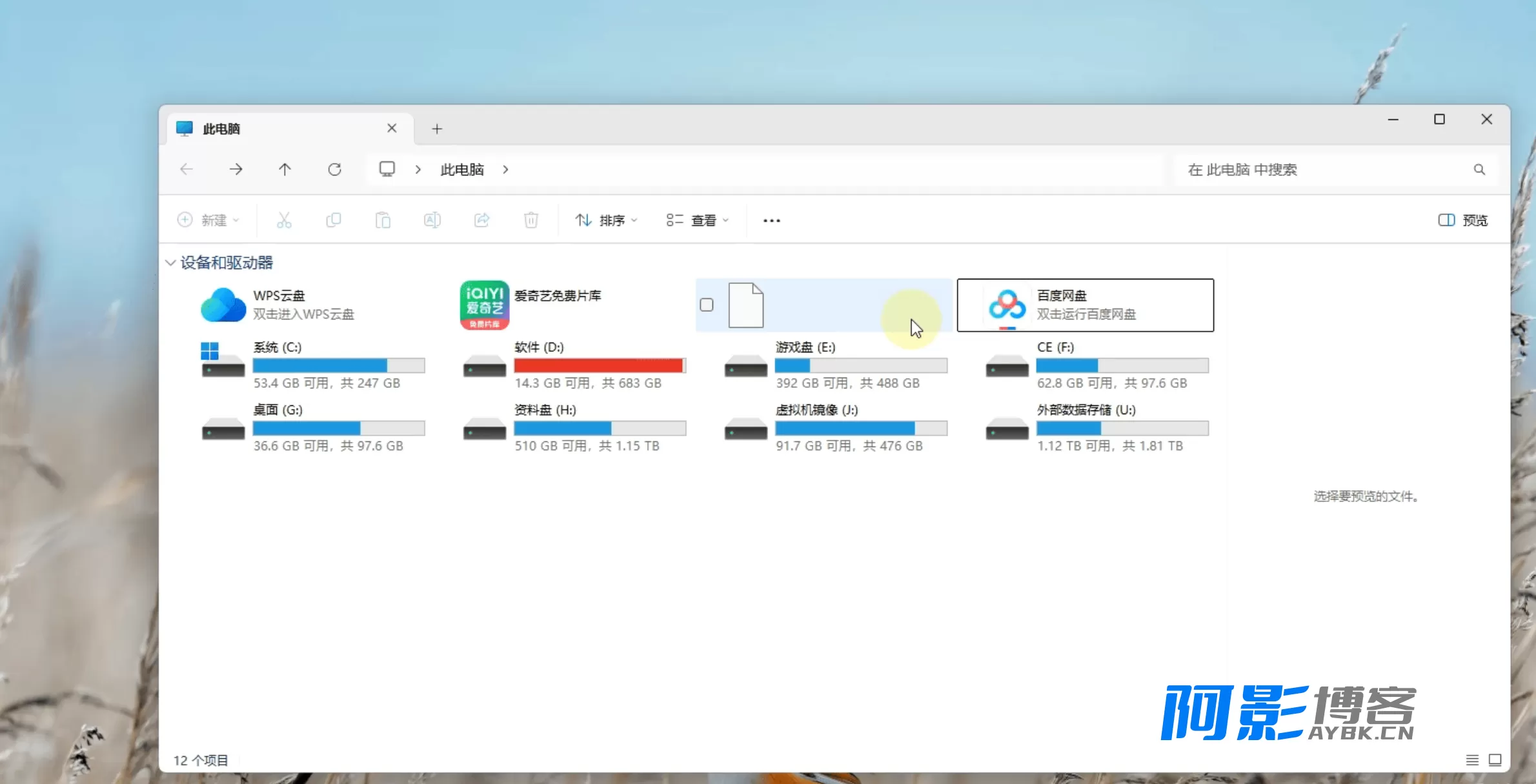Switch to large thumbnails view icon
Viewport: 1536px width, 784px height.
pos(1495,760)
